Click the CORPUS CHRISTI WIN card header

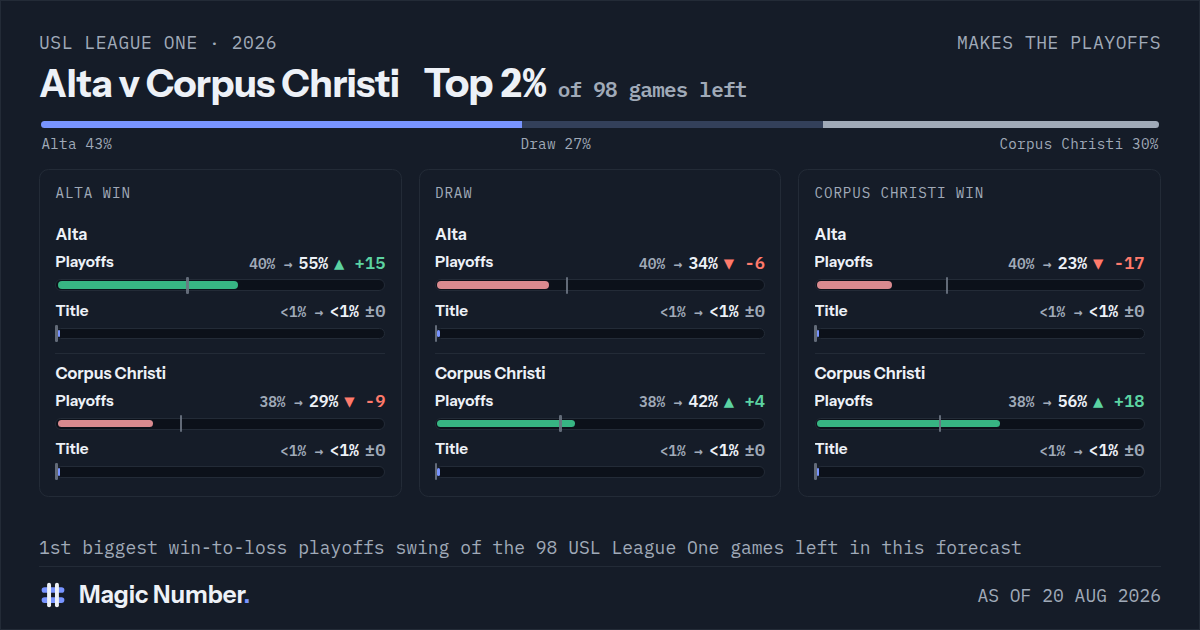tap(899, 193)
